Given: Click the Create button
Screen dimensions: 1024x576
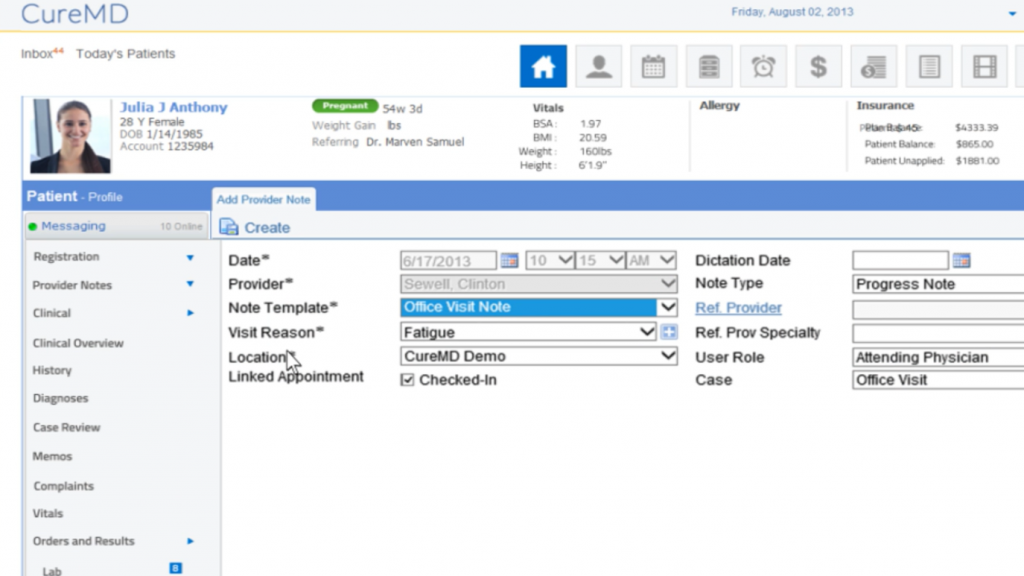Looking at the screenshot, I should (x=254, y=227).
